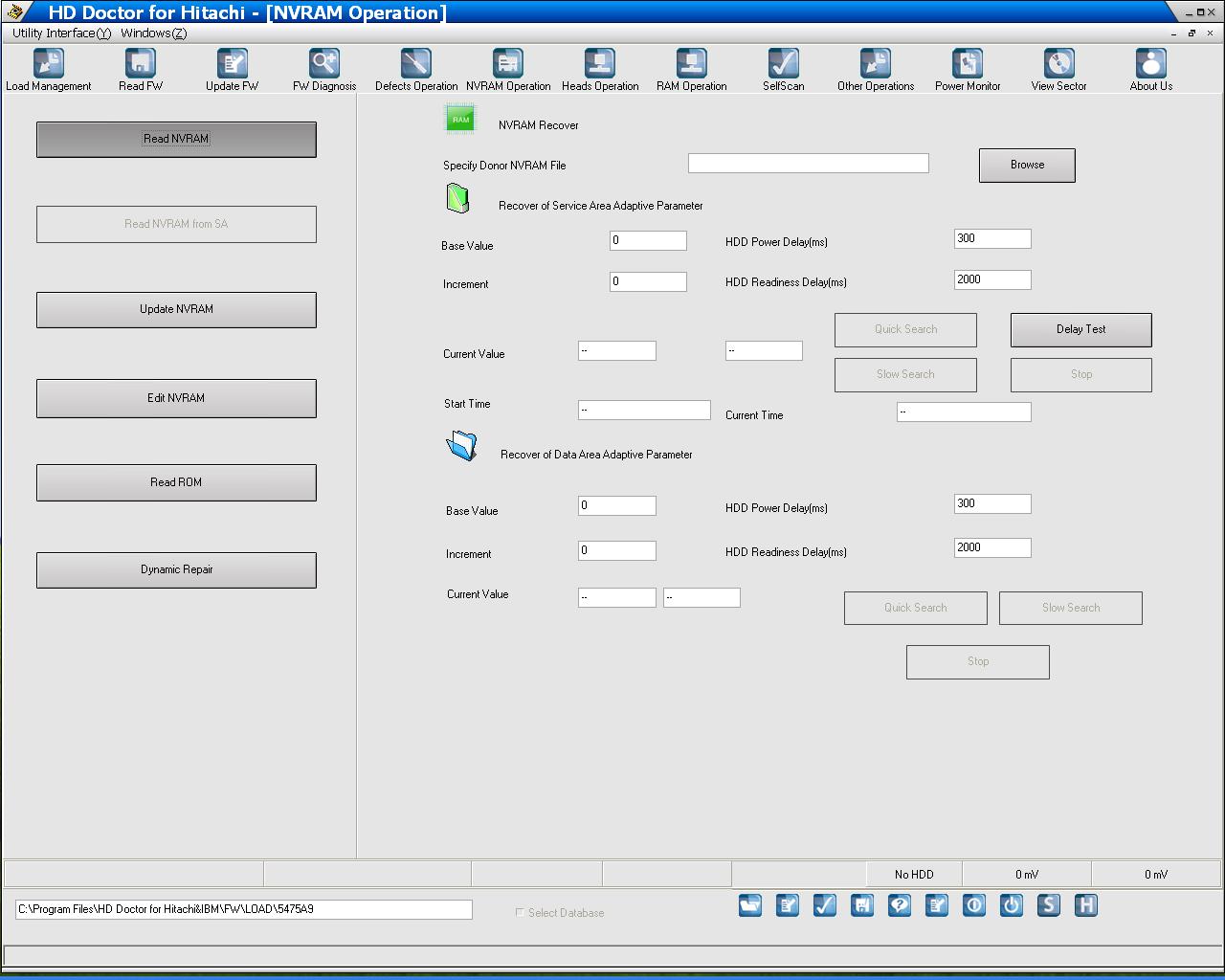The image size is (1225, 980).
Task: Click the Read ROM button
Action: (176, 482)
